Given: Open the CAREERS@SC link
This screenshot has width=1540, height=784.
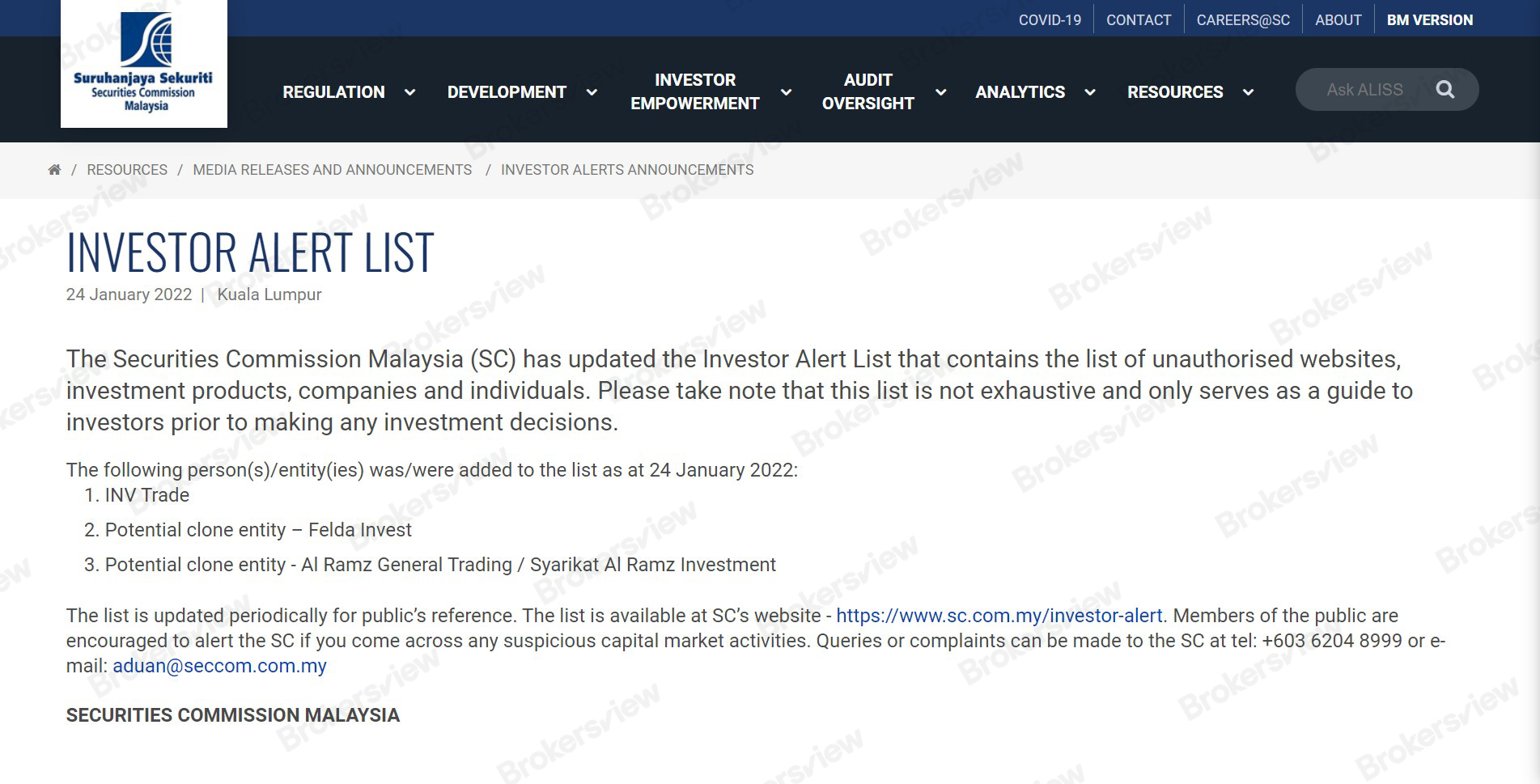Looking at the screenshot, I should (1243, 20).
